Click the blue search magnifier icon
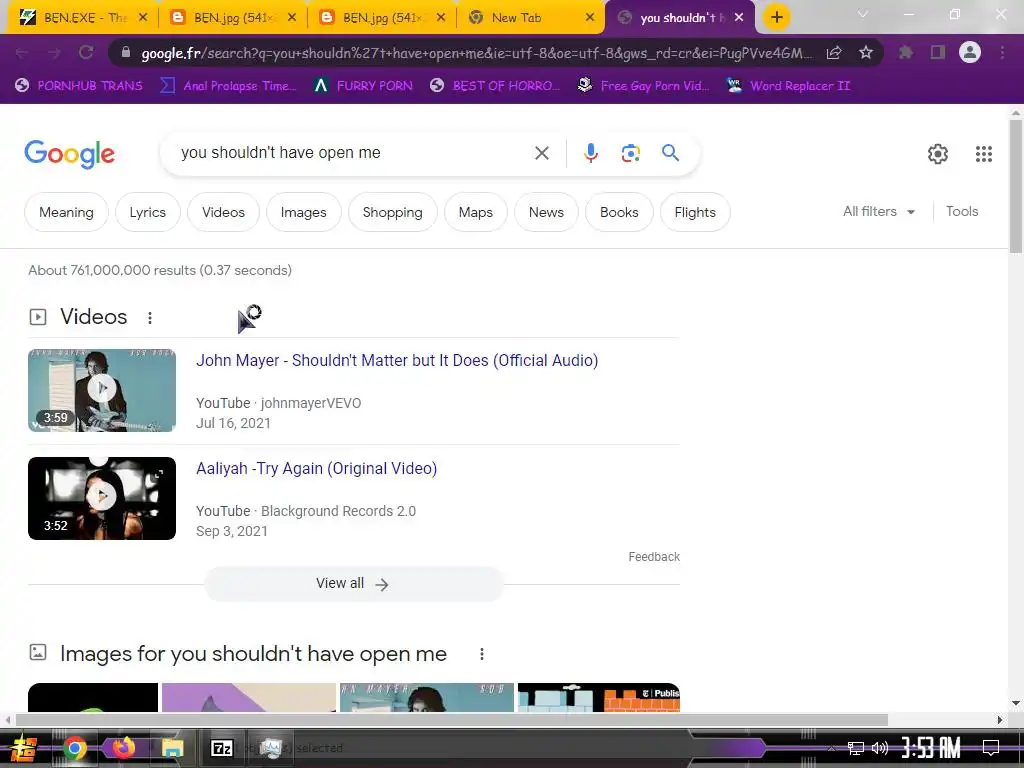1024x768 pixels. click(x=670, y=153)
